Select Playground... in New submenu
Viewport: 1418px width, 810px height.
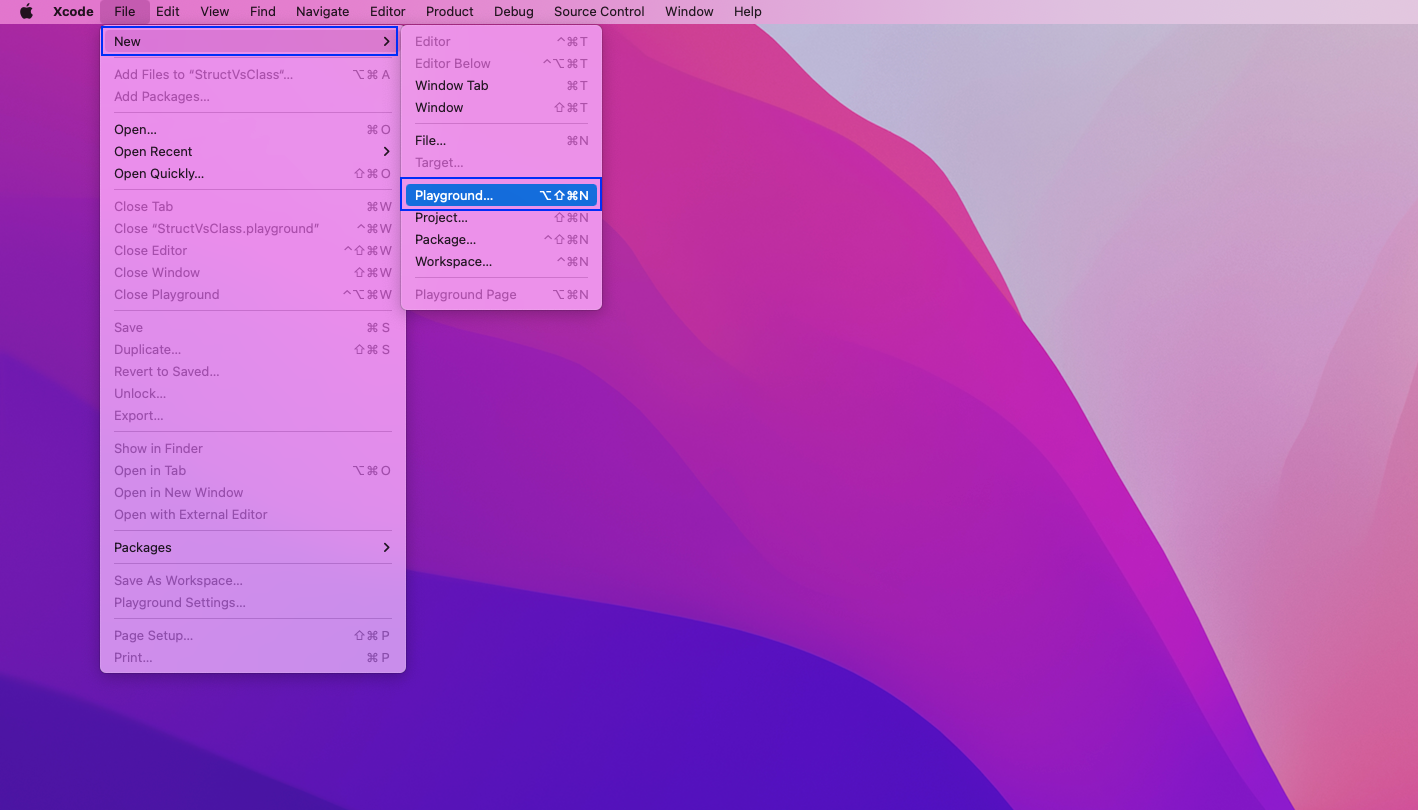501,196
